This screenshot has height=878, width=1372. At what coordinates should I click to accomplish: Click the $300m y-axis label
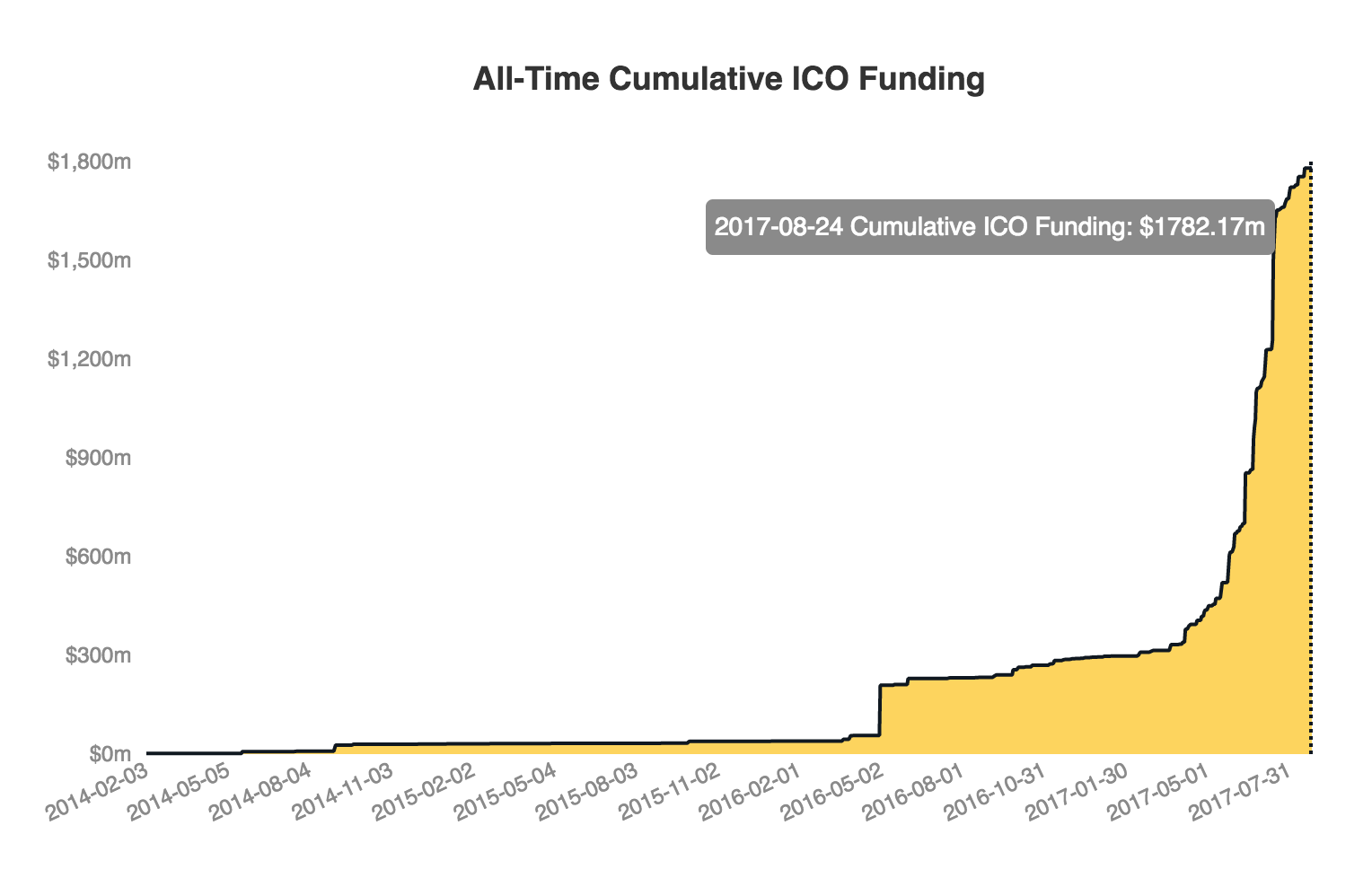tap(98, 656)
